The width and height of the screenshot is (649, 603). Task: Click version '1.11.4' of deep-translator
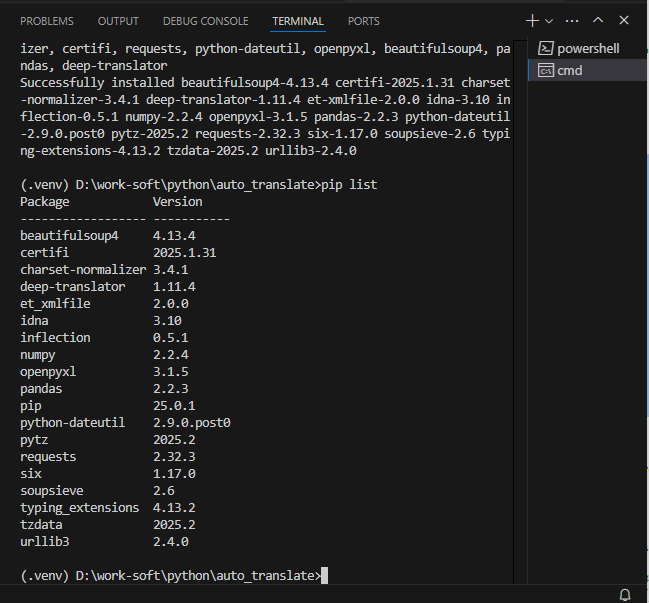(174, 286)
